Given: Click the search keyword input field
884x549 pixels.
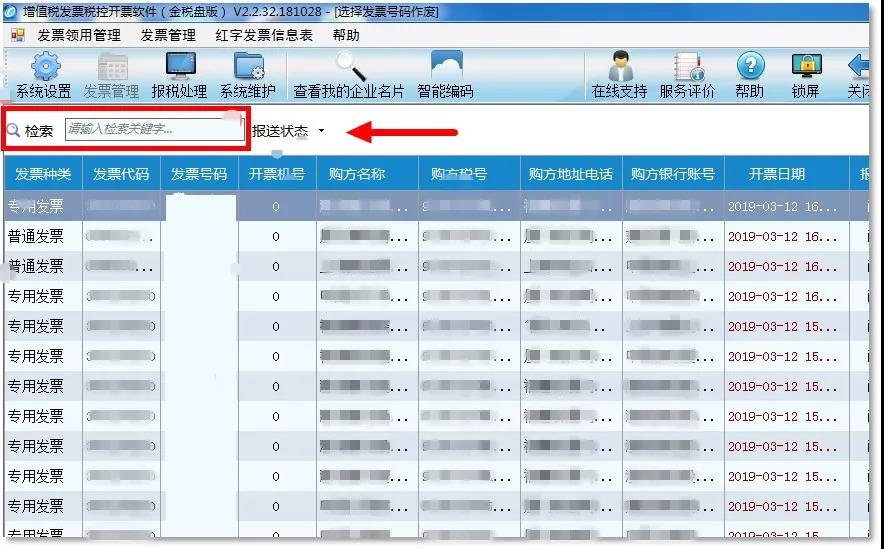Looking at the screenshot, I should pos(153,129).
